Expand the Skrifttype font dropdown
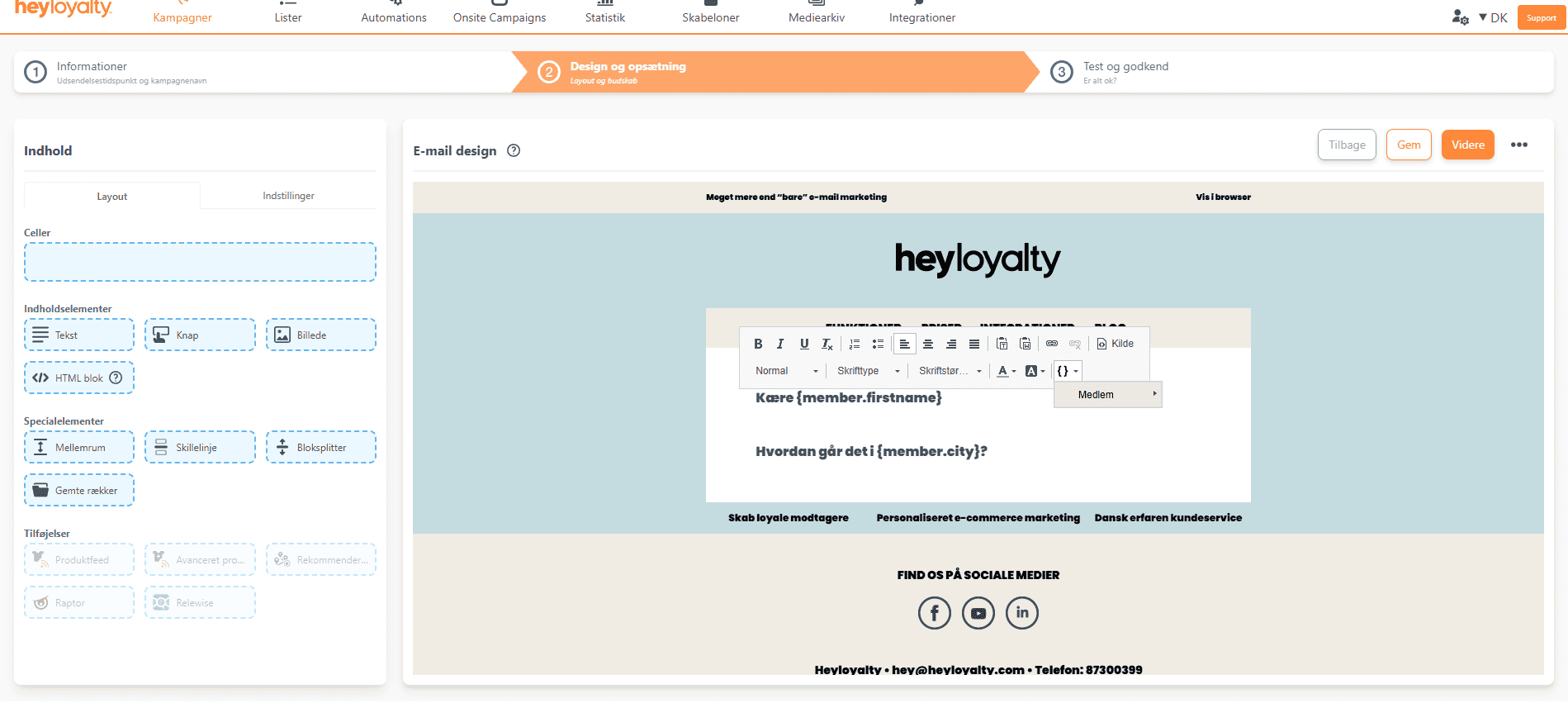This screenshot has width=1568, height=708. click(x=868, y=371)
